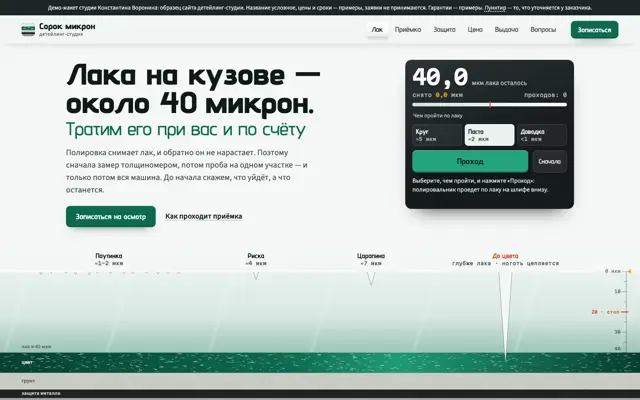Click the снято 0,0 мкм counter
This screenshot has width=640, height=400.
[438, 95]
